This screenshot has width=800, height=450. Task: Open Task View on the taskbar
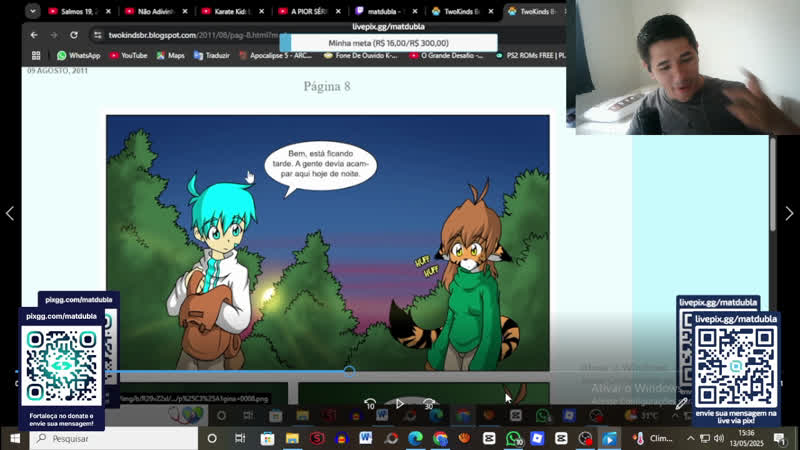click(240, 438)
